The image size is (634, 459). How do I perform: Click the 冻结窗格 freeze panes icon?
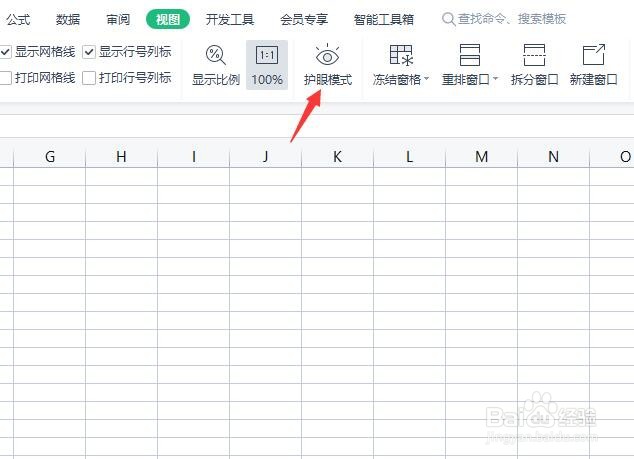click(401, 55)
